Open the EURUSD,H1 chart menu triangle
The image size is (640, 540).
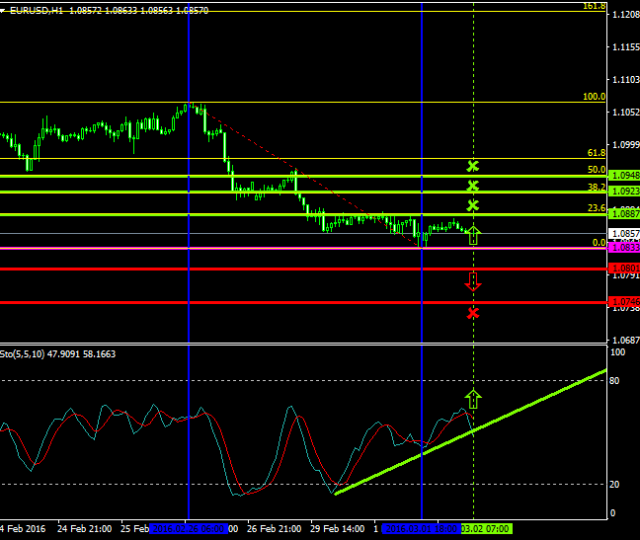pos(6,9)
